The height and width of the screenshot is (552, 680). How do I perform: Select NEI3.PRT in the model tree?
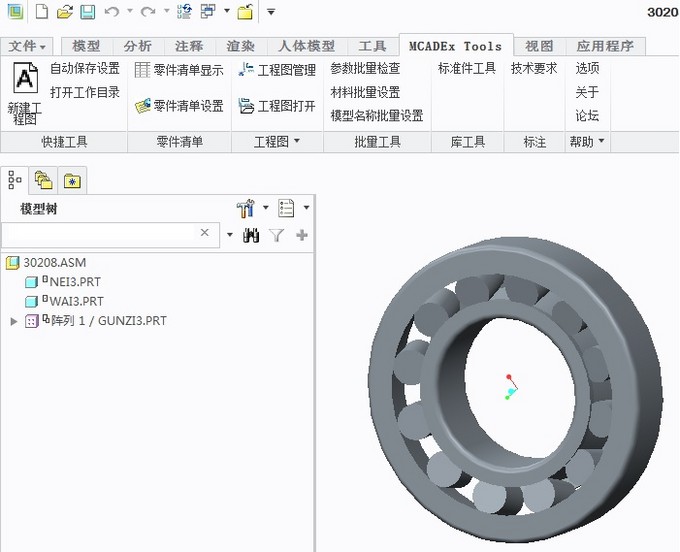75,282
